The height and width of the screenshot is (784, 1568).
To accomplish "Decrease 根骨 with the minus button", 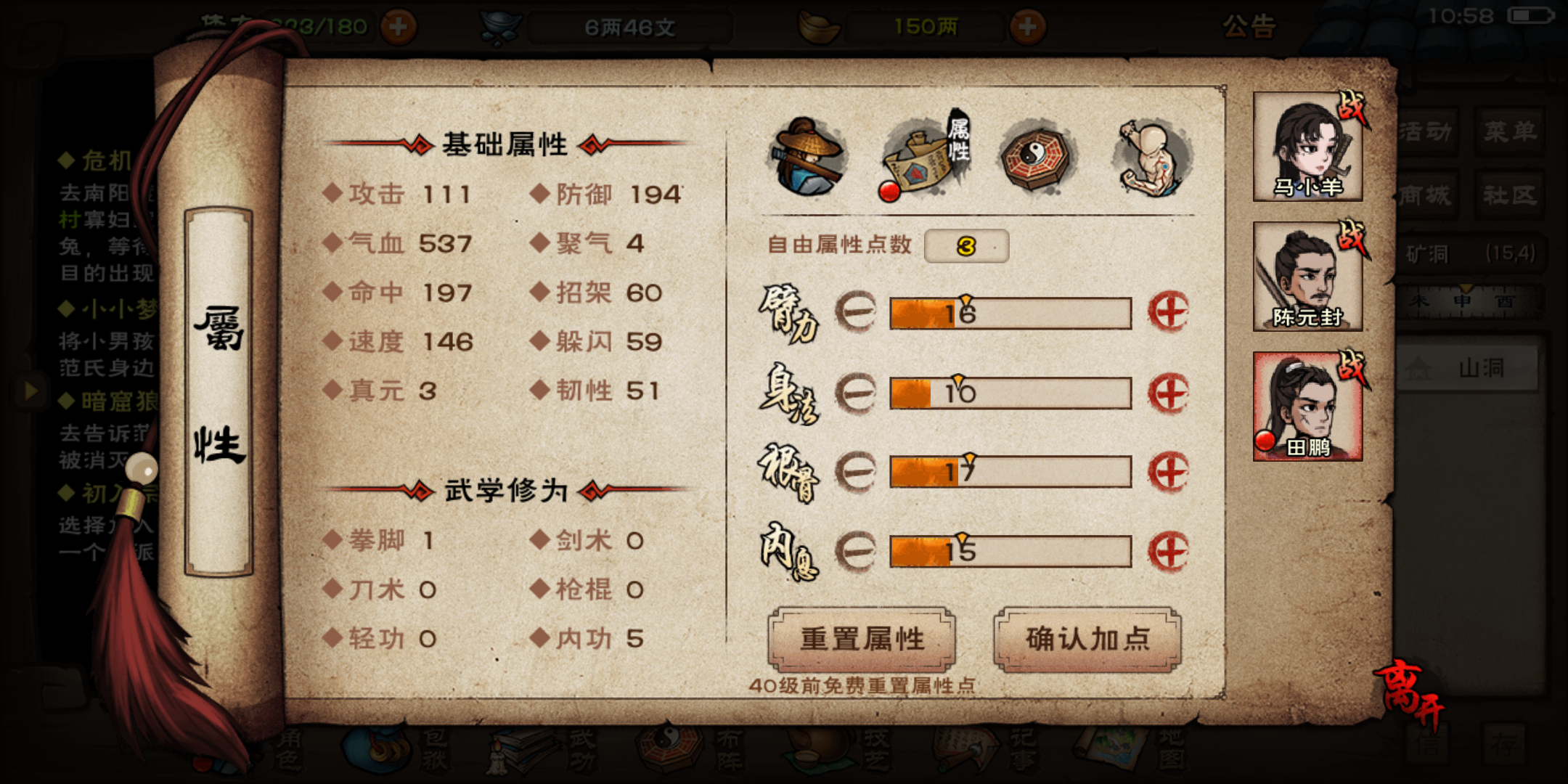I will click(x=856, y=473).
